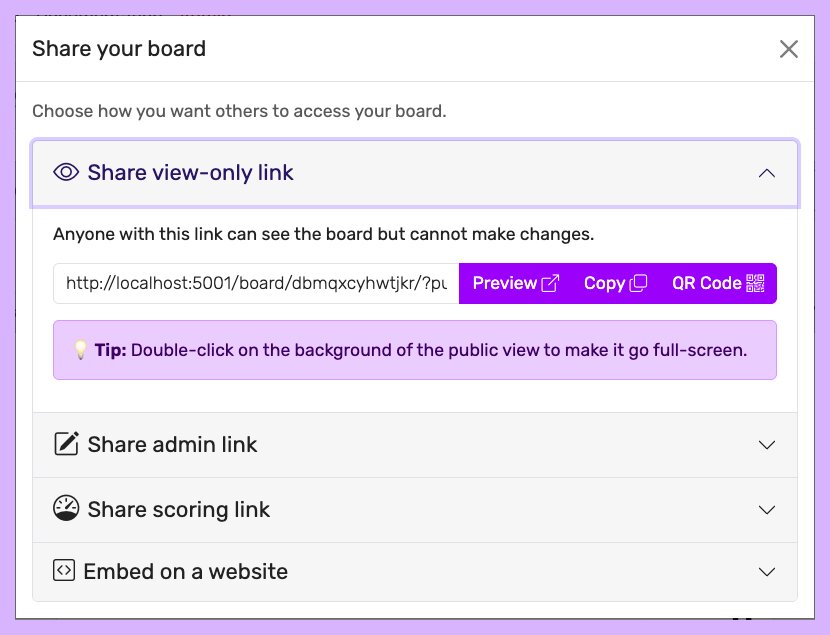The height and width of the screenshot is (635, 830).
Task: Click the external-link icon in the Preview button
Action: click(x=551, y=283)
